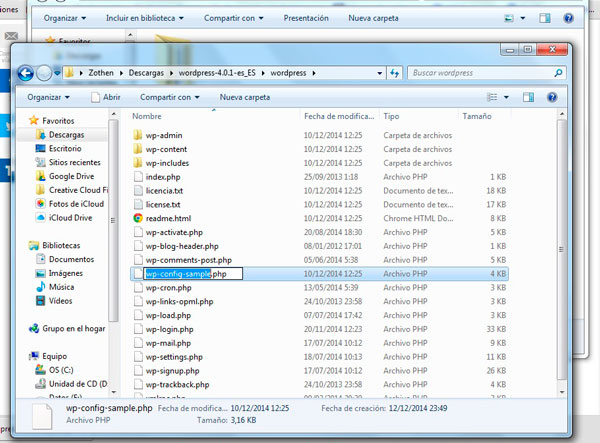
Task: Open Imágenes library
Action: (x=59, y=273)
